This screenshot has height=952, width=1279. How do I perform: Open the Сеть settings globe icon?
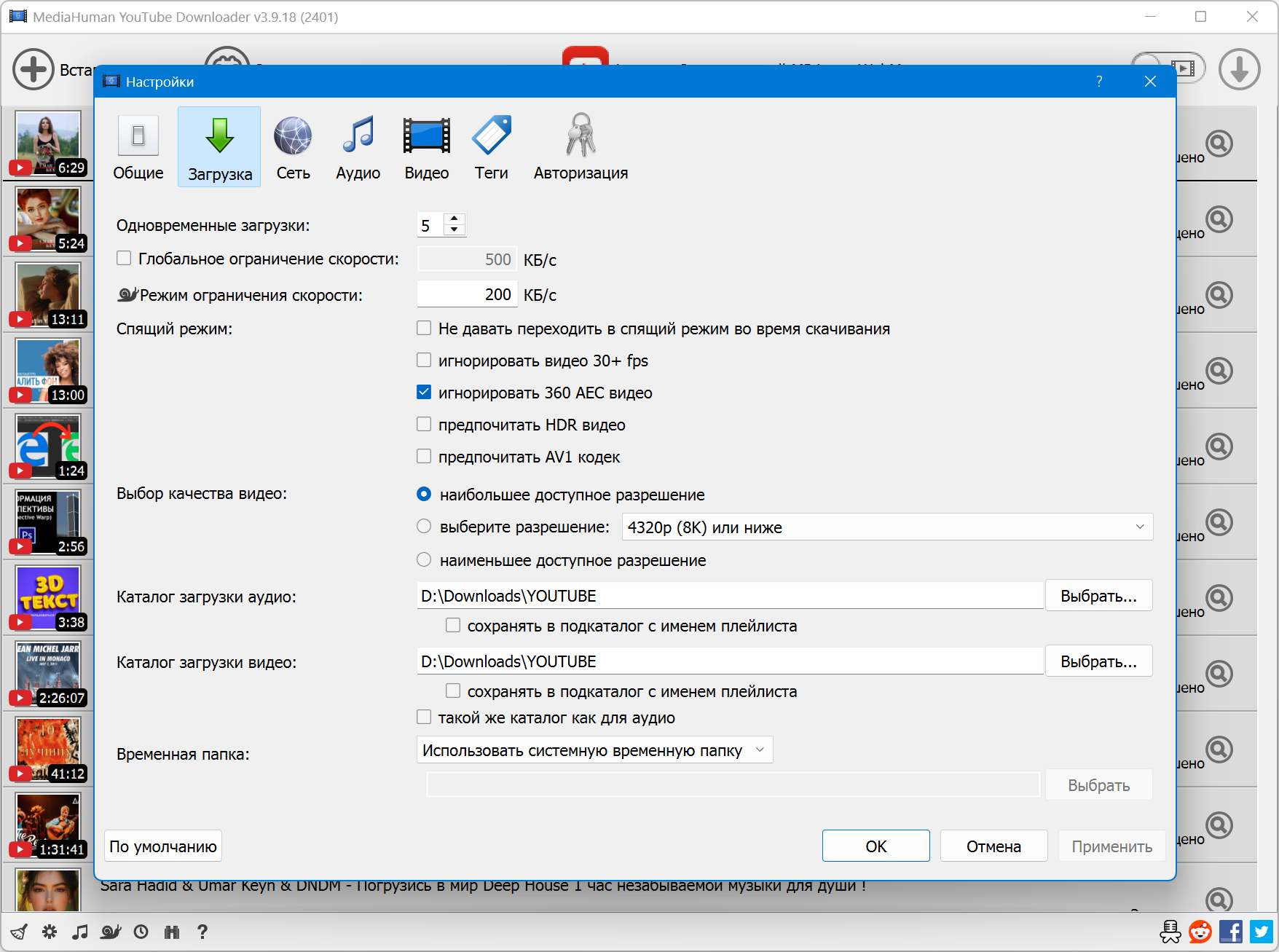pos(293,147)
